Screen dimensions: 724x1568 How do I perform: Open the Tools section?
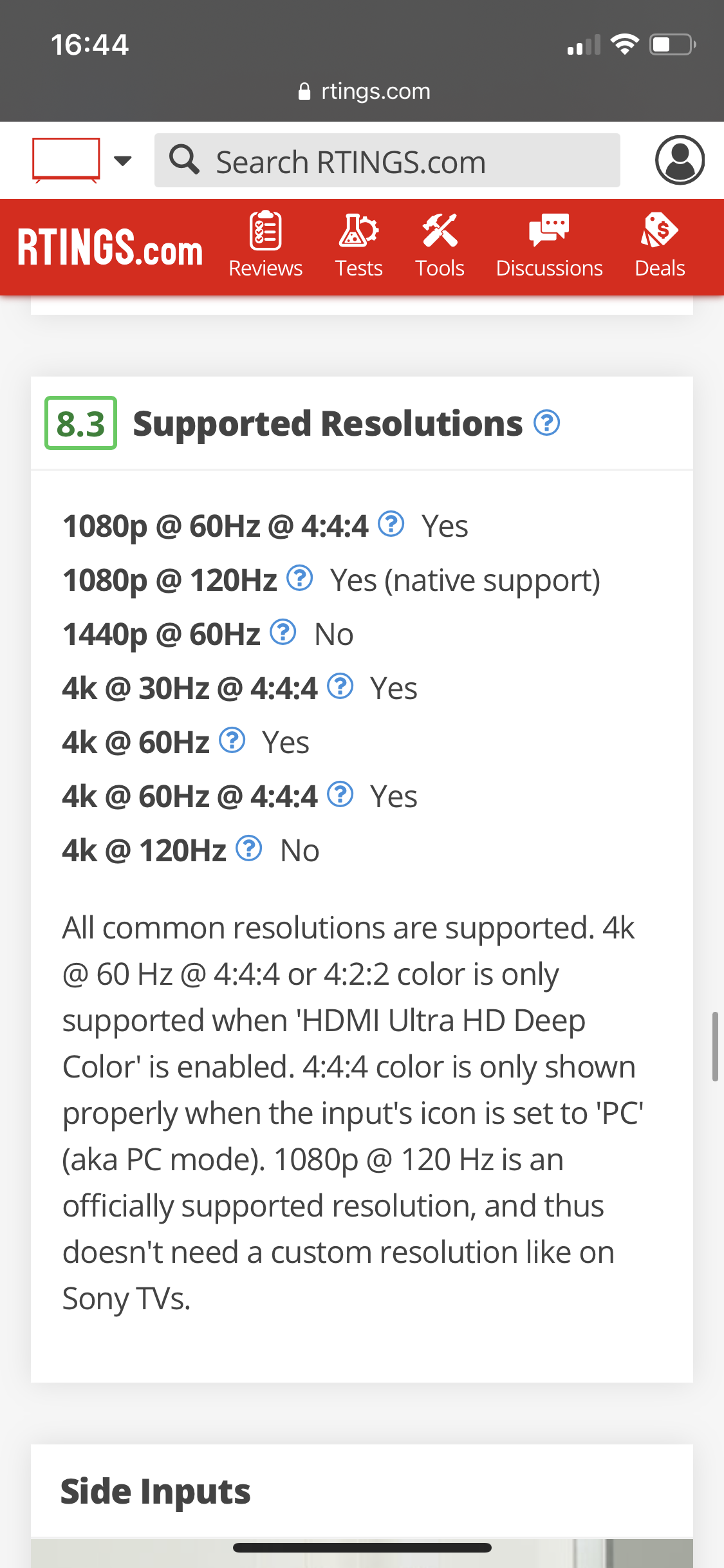pyautogui.click(x=440, y=246)
